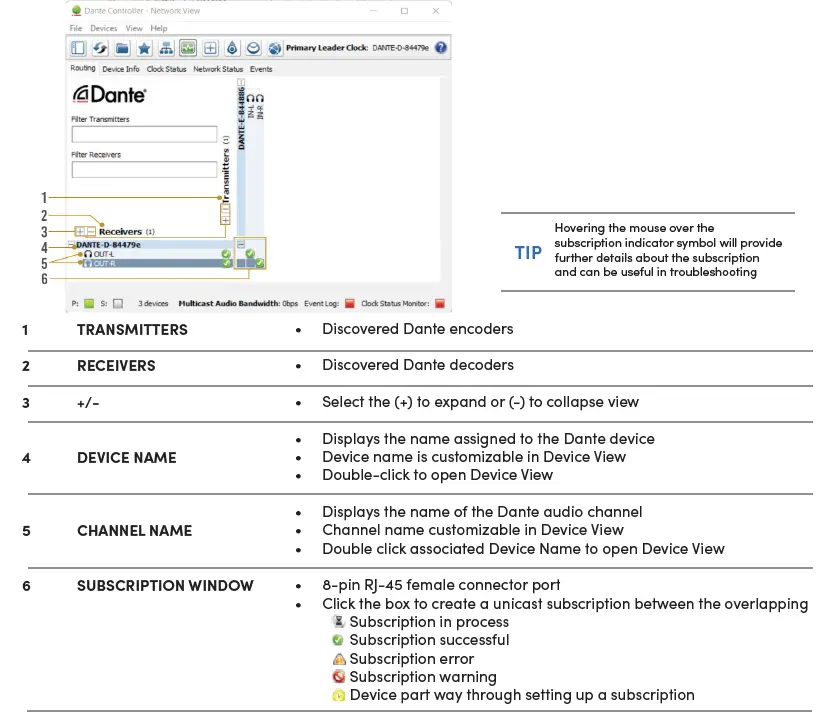Click the oval disc toolbar icon
Viewport: 826px width, 716px height.
click(x=253, y=48)
